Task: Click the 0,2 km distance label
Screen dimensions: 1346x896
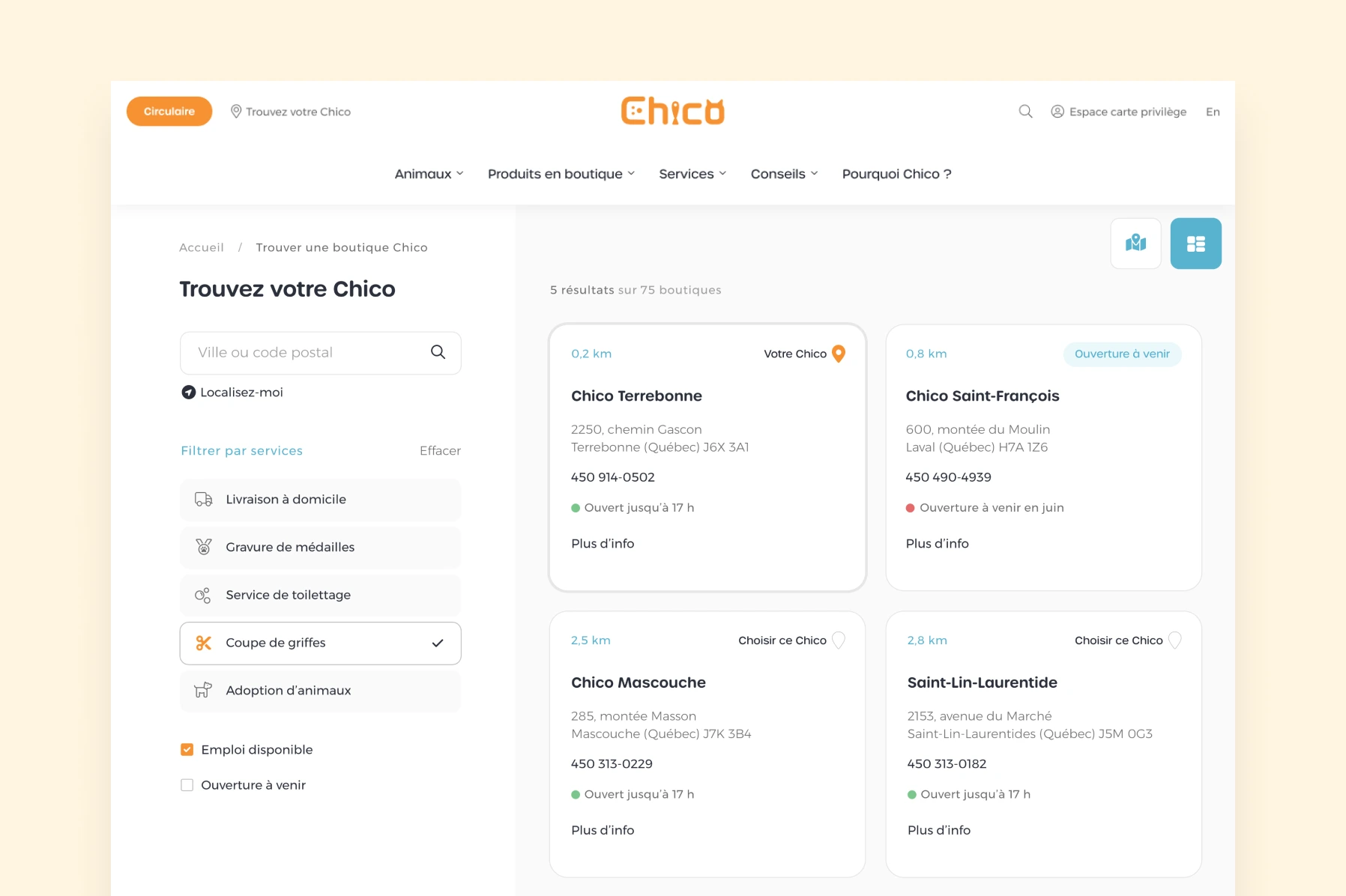Action: click(x=591, y=354)
